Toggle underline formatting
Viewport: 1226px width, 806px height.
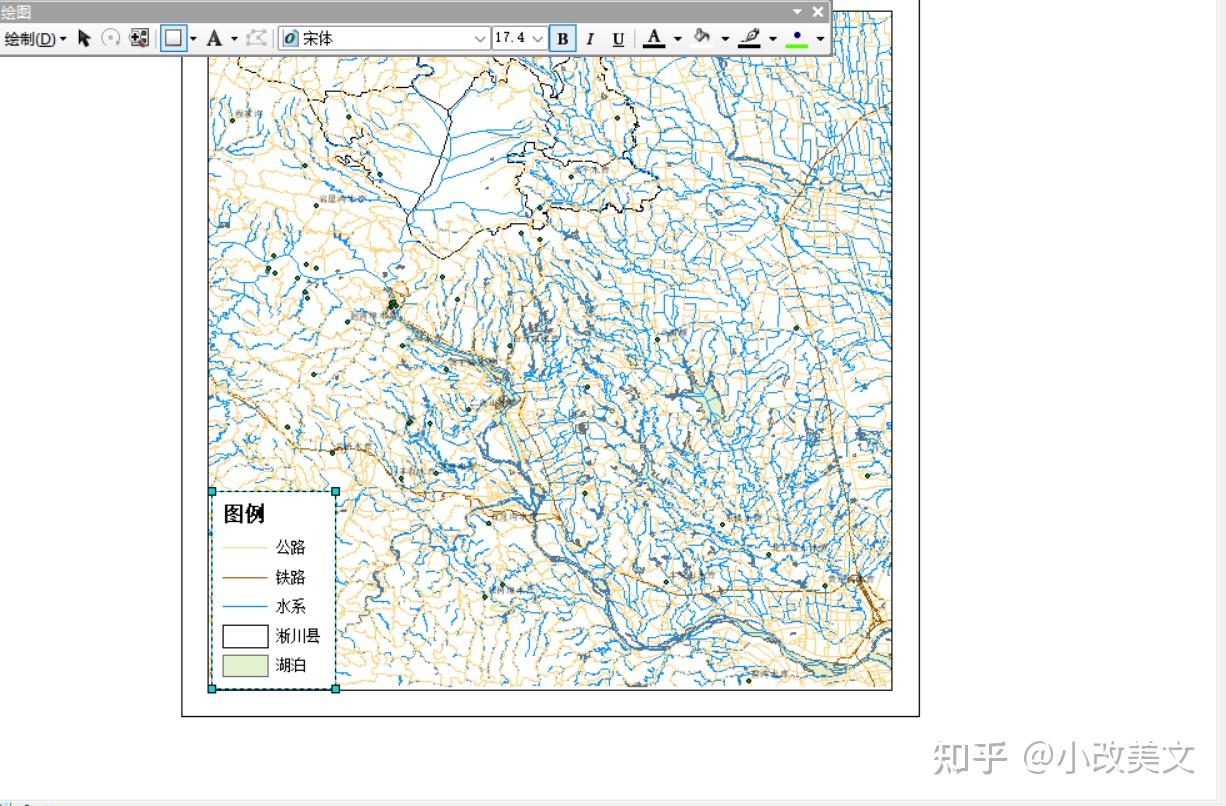617,39
